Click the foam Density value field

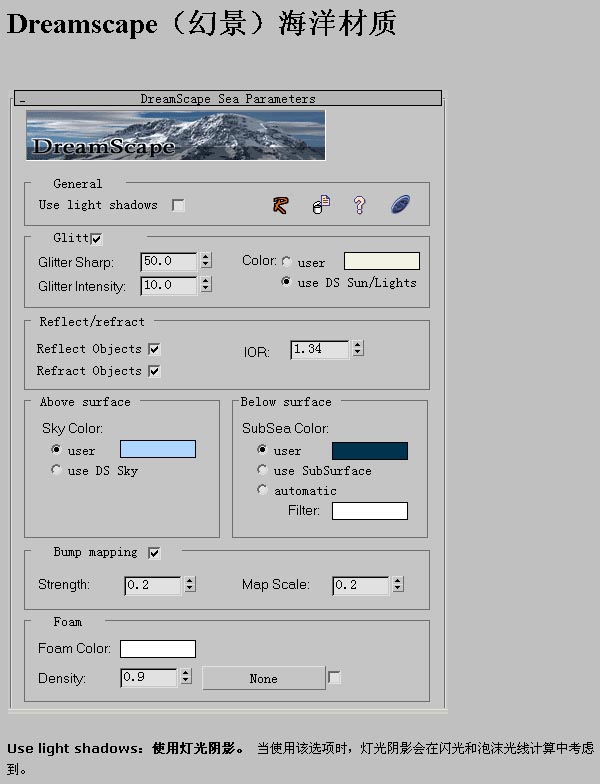pos(148,678)
